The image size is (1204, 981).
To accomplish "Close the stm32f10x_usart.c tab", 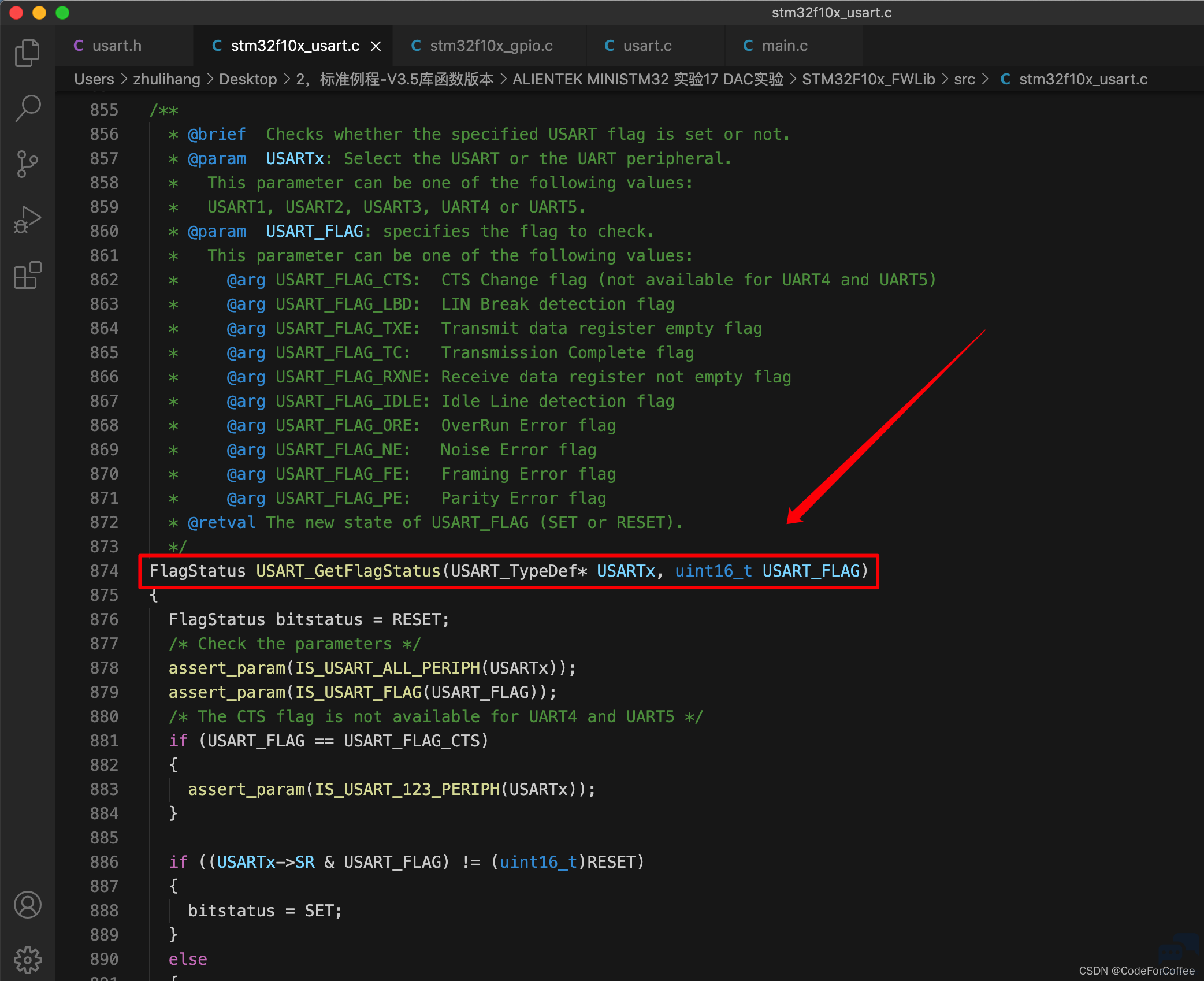I will click(x=376, y=46).
